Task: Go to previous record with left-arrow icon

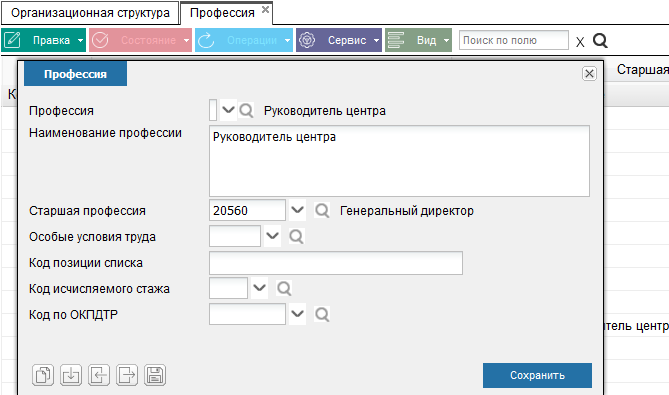Action: point(99,375)
